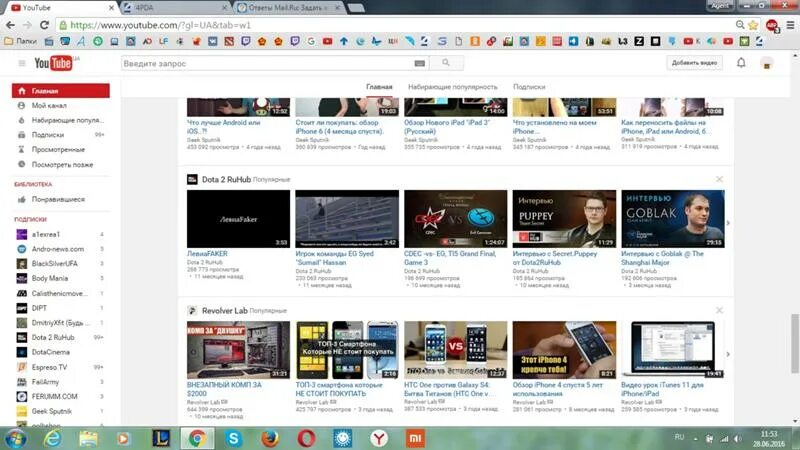The image size is (800, 450).
Task: Play the Goblak interview thumbnail
Action: (673, 219)
